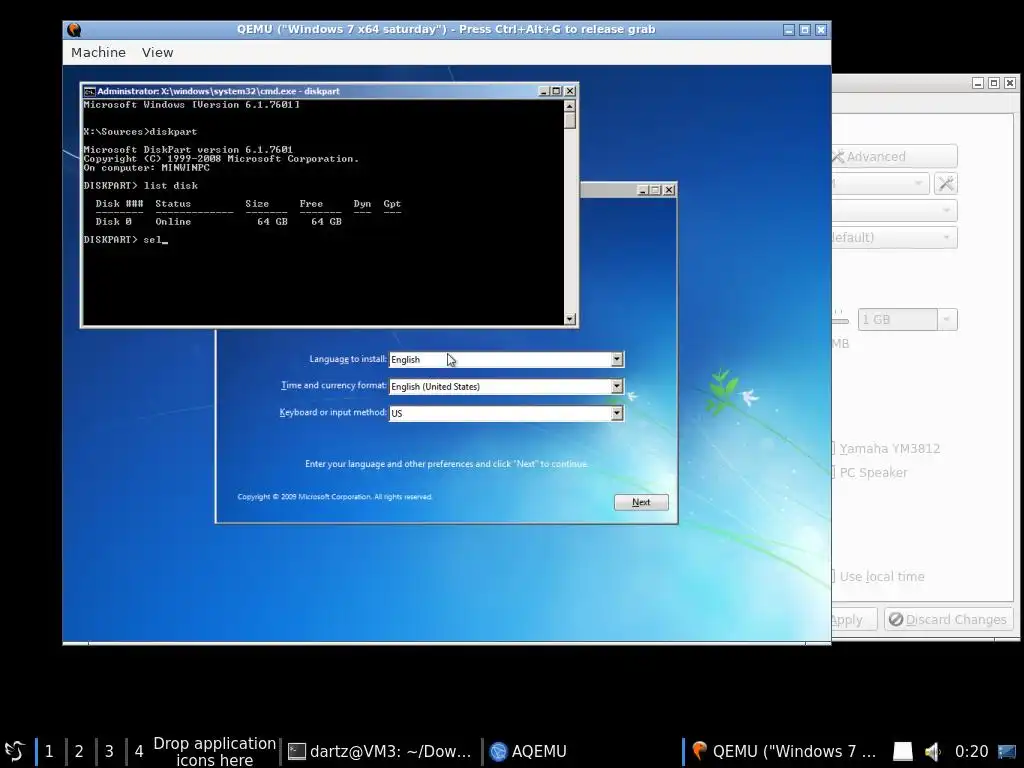Click the cmd.exe icon in diskpart title bar
The width and height of the screenshot is (1024, 768).
click(89, 91)
